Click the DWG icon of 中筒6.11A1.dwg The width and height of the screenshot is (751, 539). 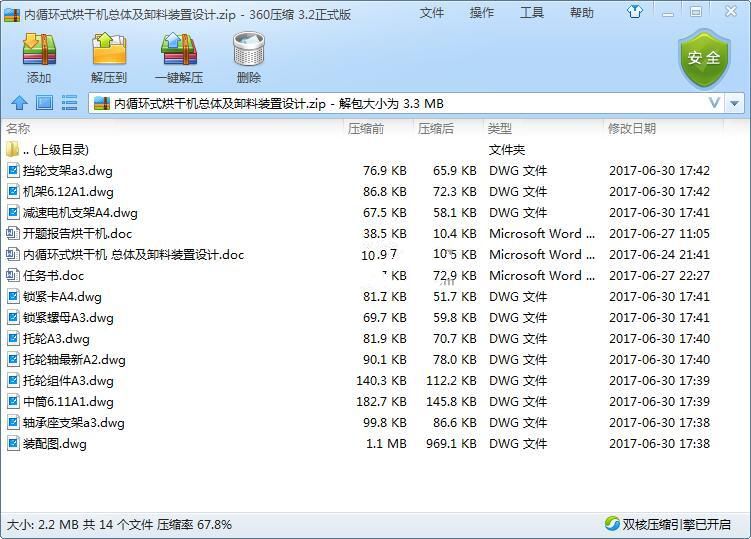pos(13,401)
